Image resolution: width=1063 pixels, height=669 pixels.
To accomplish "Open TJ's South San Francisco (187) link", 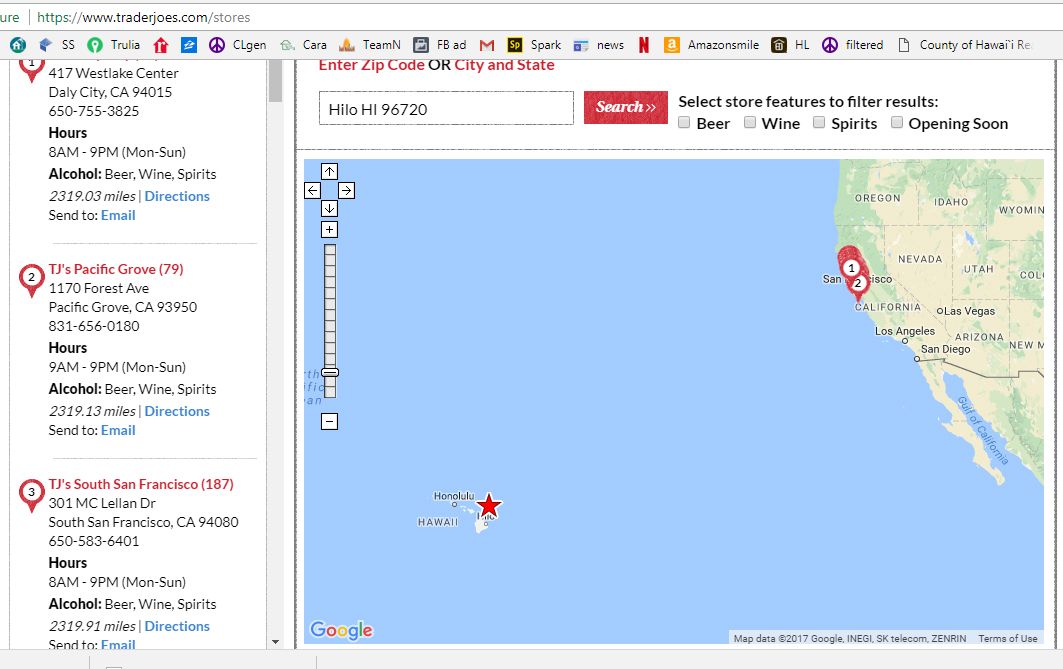I will tap(141, 484).
